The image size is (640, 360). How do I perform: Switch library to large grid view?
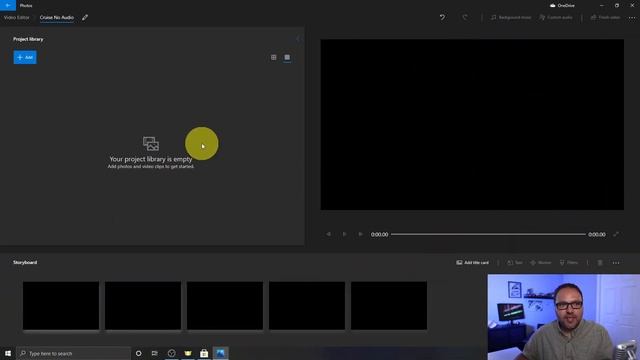287,57
